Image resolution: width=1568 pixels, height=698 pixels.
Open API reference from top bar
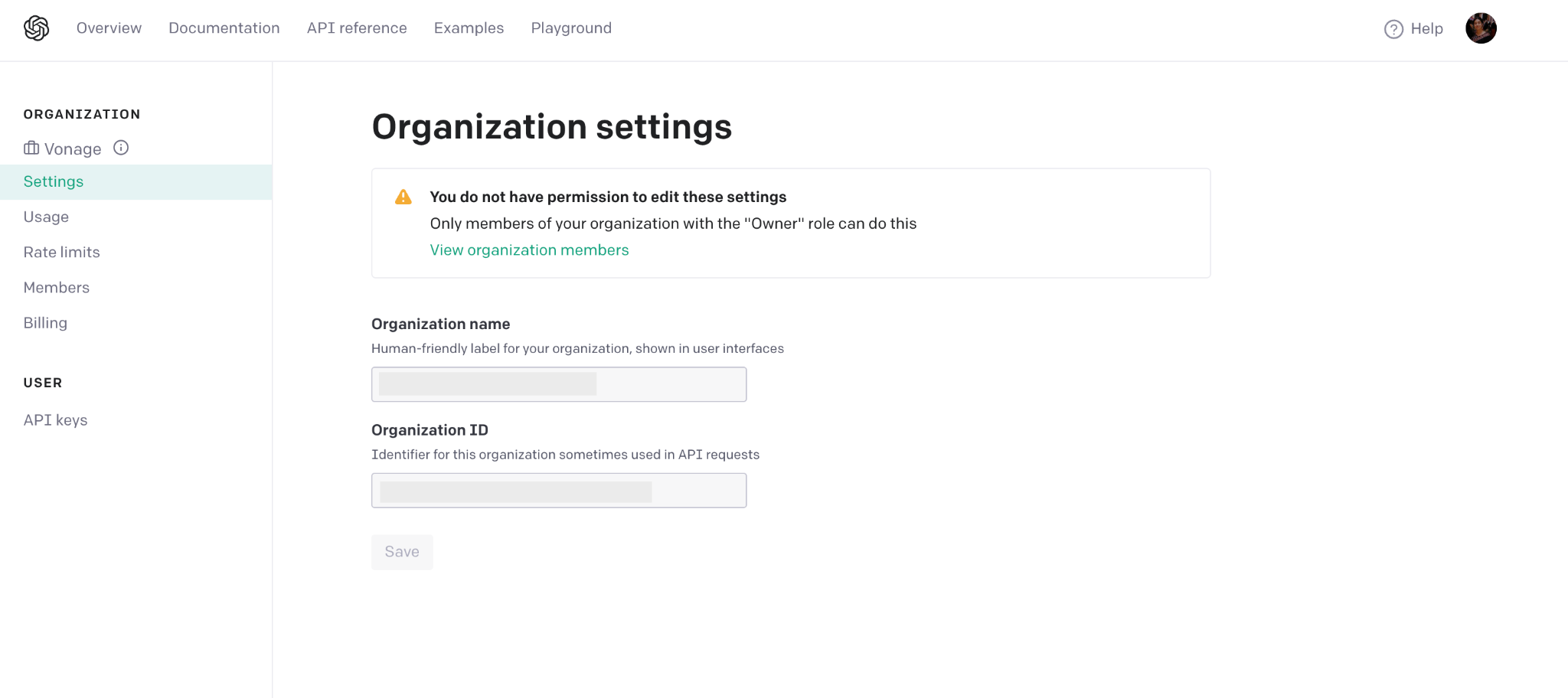[x=357, y=28]
